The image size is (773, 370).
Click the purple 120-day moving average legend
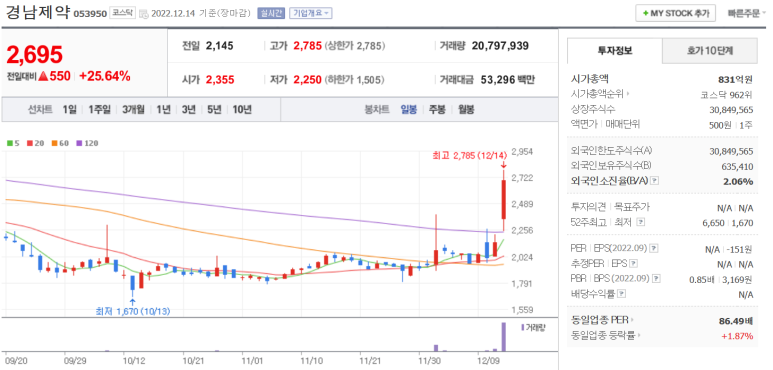pos(87,143)
